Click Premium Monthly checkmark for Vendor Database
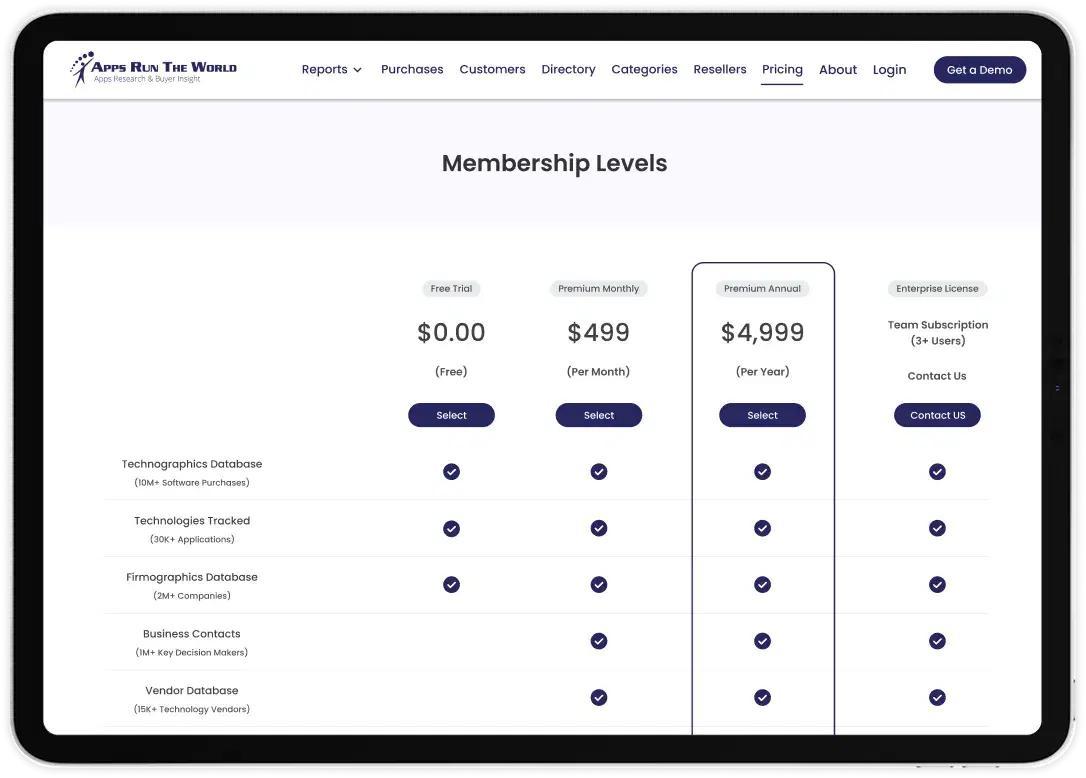 tap(599, 698)
